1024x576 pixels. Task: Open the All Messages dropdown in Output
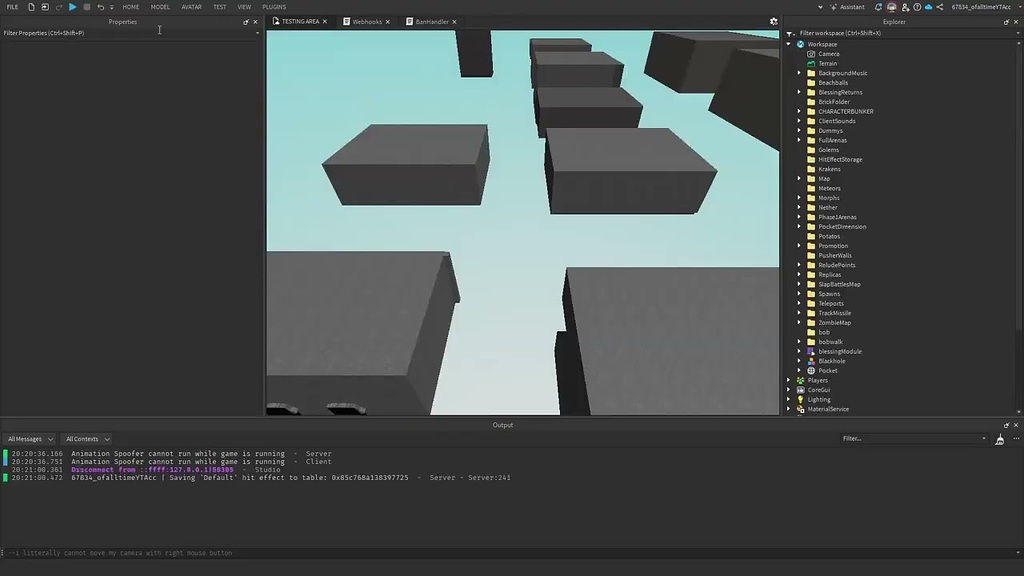29,438
